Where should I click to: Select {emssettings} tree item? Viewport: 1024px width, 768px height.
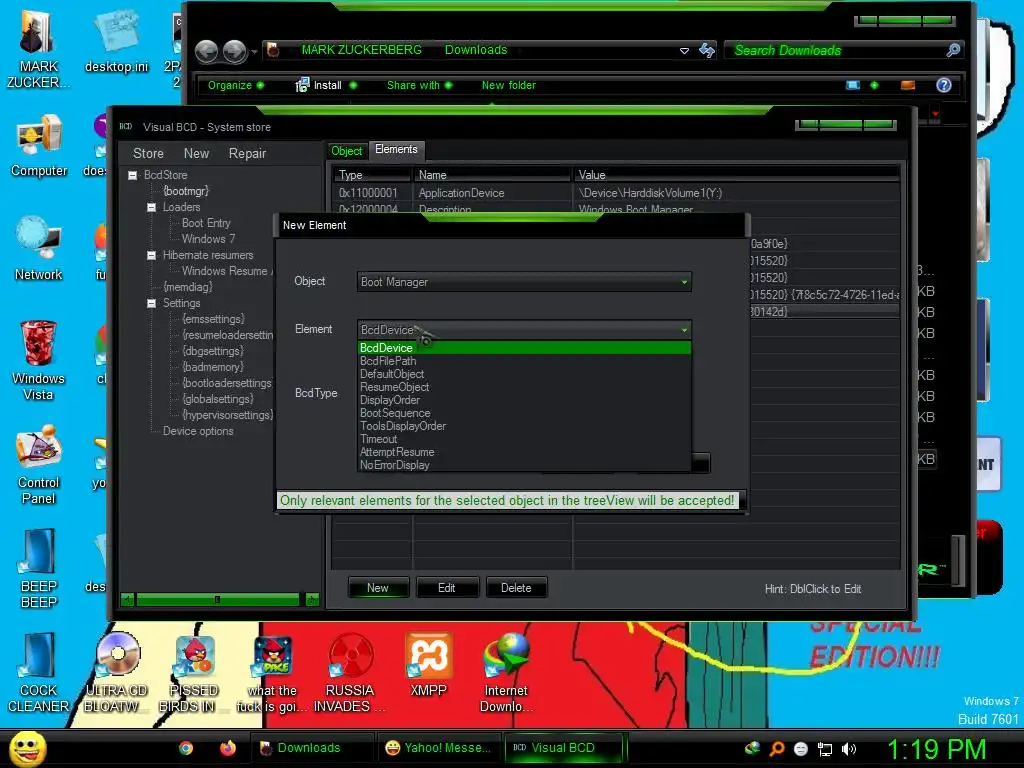coord(214,319)
